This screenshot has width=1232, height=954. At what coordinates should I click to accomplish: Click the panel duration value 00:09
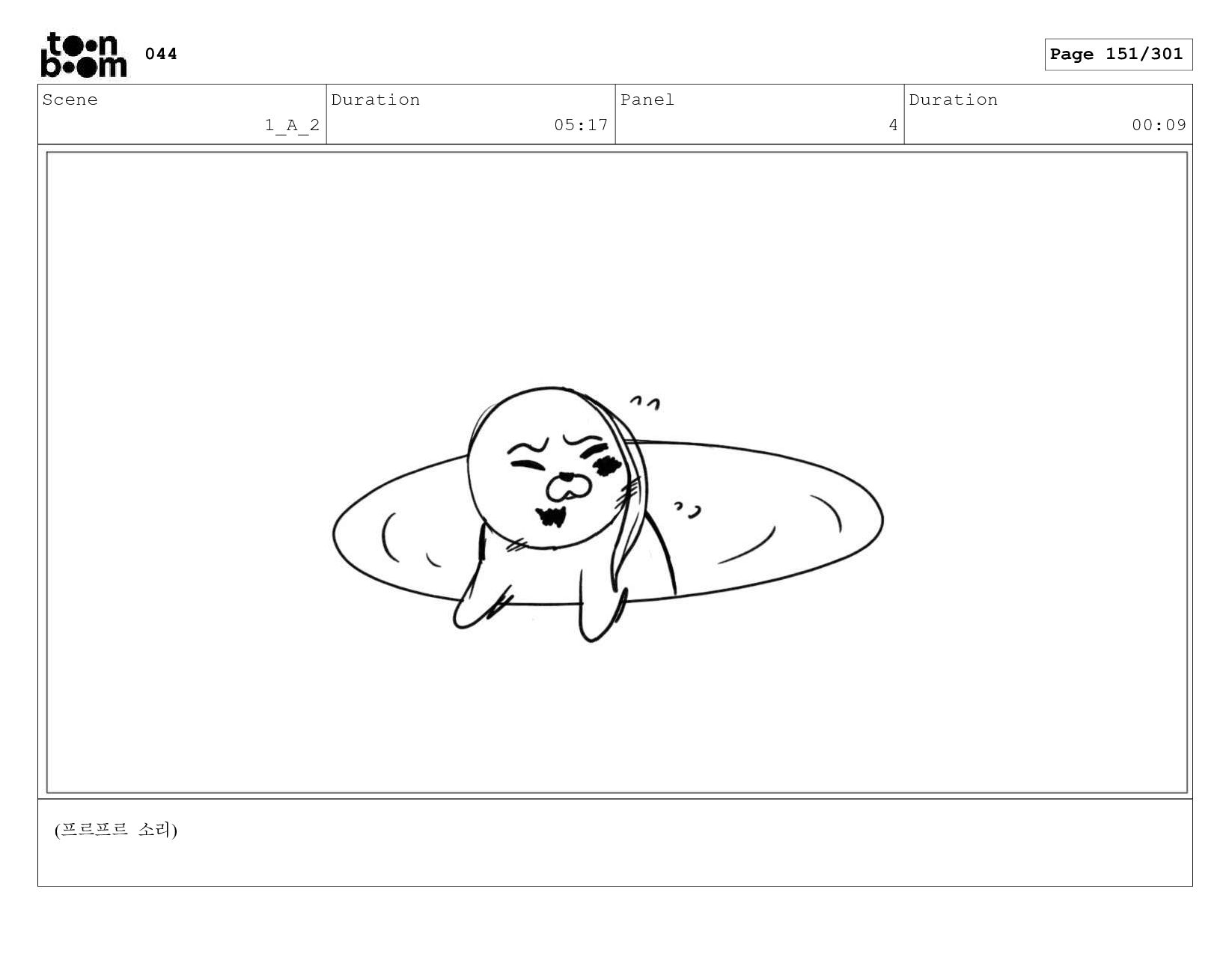point(1159,125)
